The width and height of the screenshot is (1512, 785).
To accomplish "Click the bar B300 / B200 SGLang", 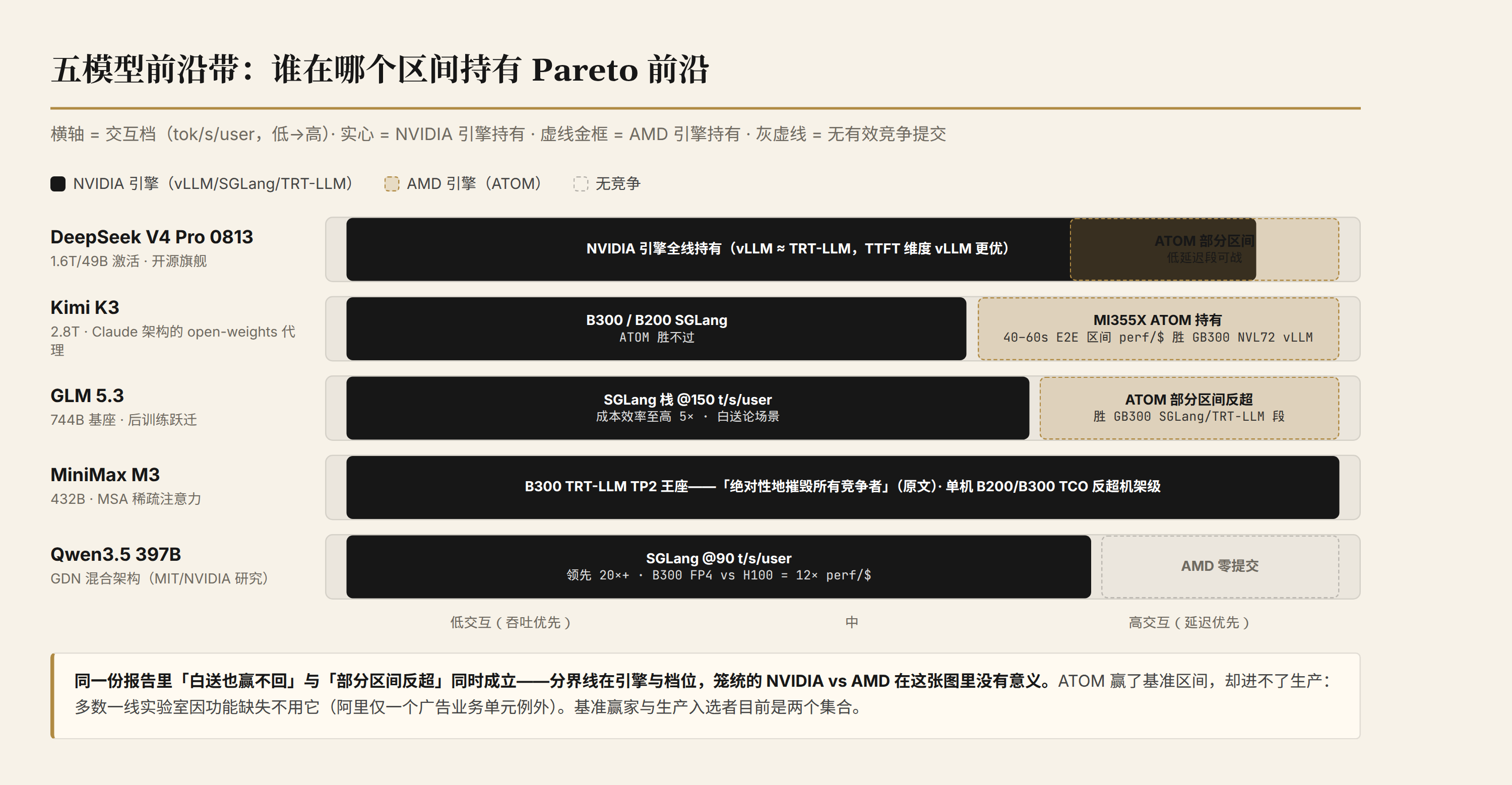I will coord(656,329).
